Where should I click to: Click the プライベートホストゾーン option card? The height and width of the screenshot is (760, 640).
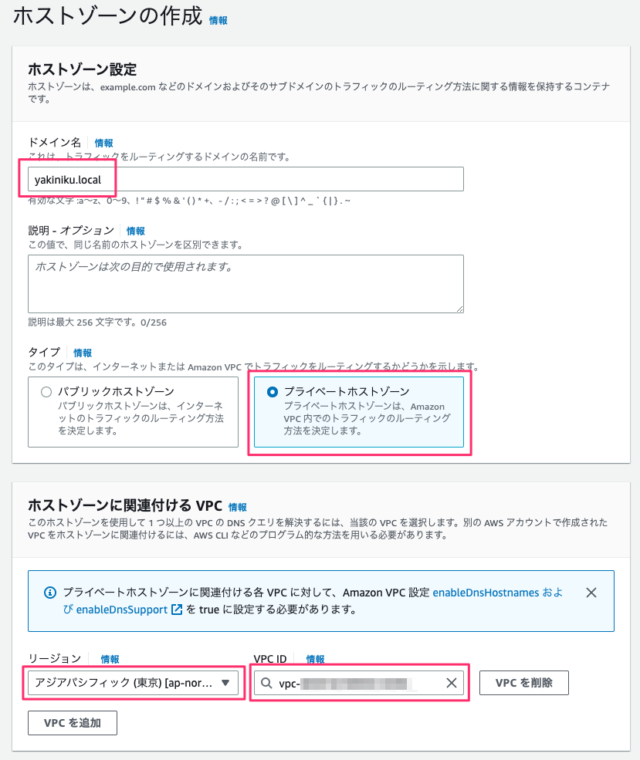click(x=359, y=412)
